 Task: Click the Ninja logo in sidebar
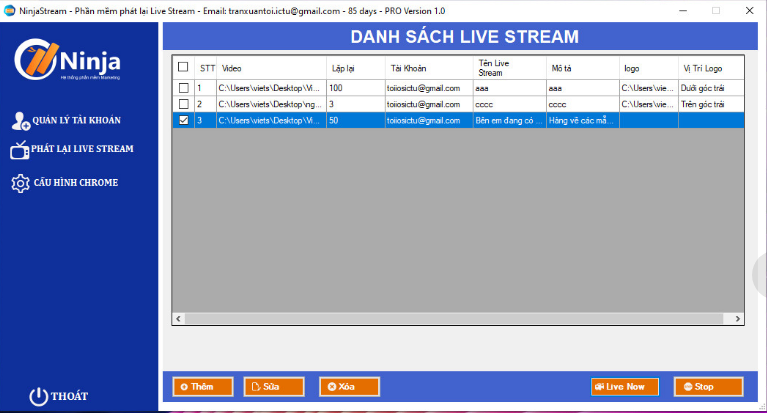pyautogui.click(x=67, y=60)
